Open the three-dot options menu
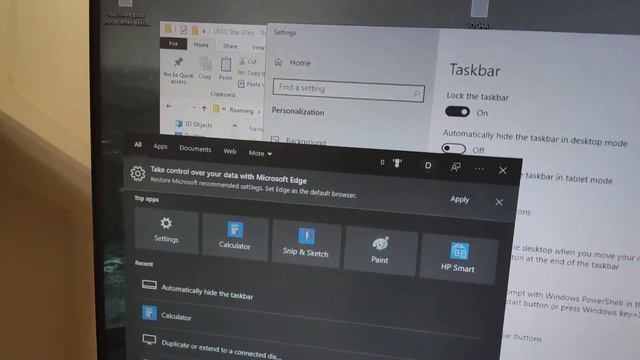Image resolution: width=640 pixels, height=360 pixels. point(479,169)
